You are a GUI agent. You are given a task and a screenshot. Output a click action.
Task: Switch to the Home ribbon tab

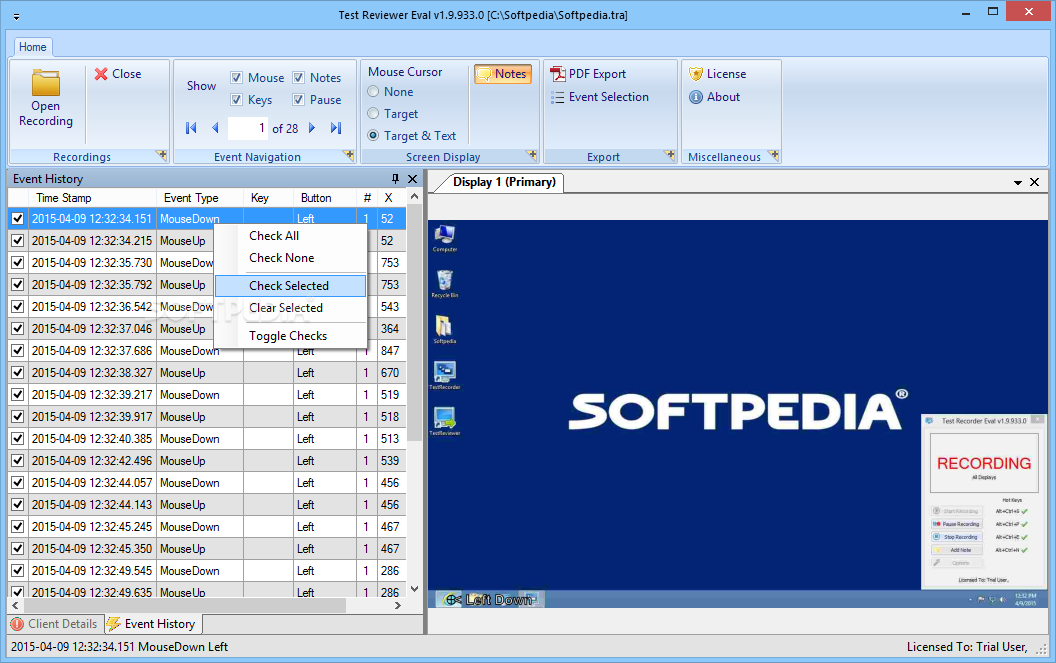(32, 47)
